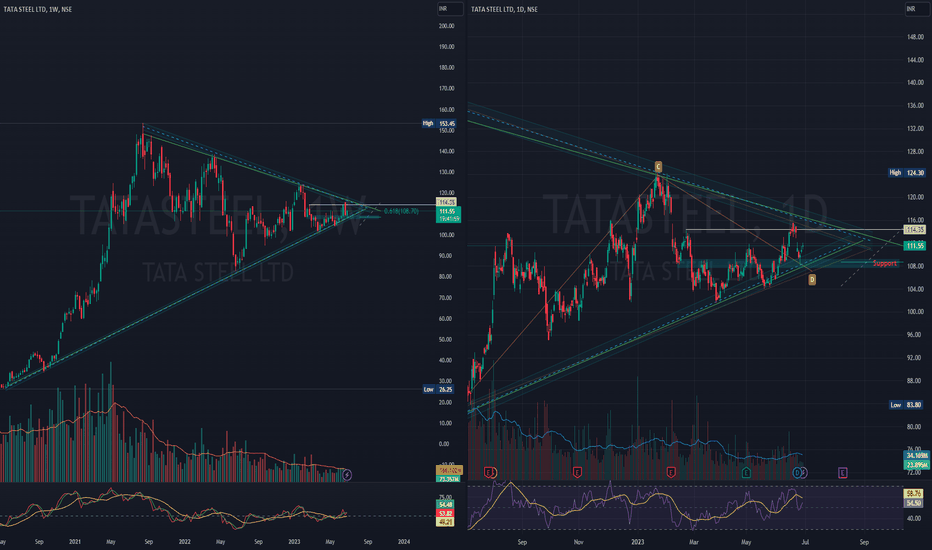
Task: Select the orange D pattern point label
Action: (x=812, y=279)
